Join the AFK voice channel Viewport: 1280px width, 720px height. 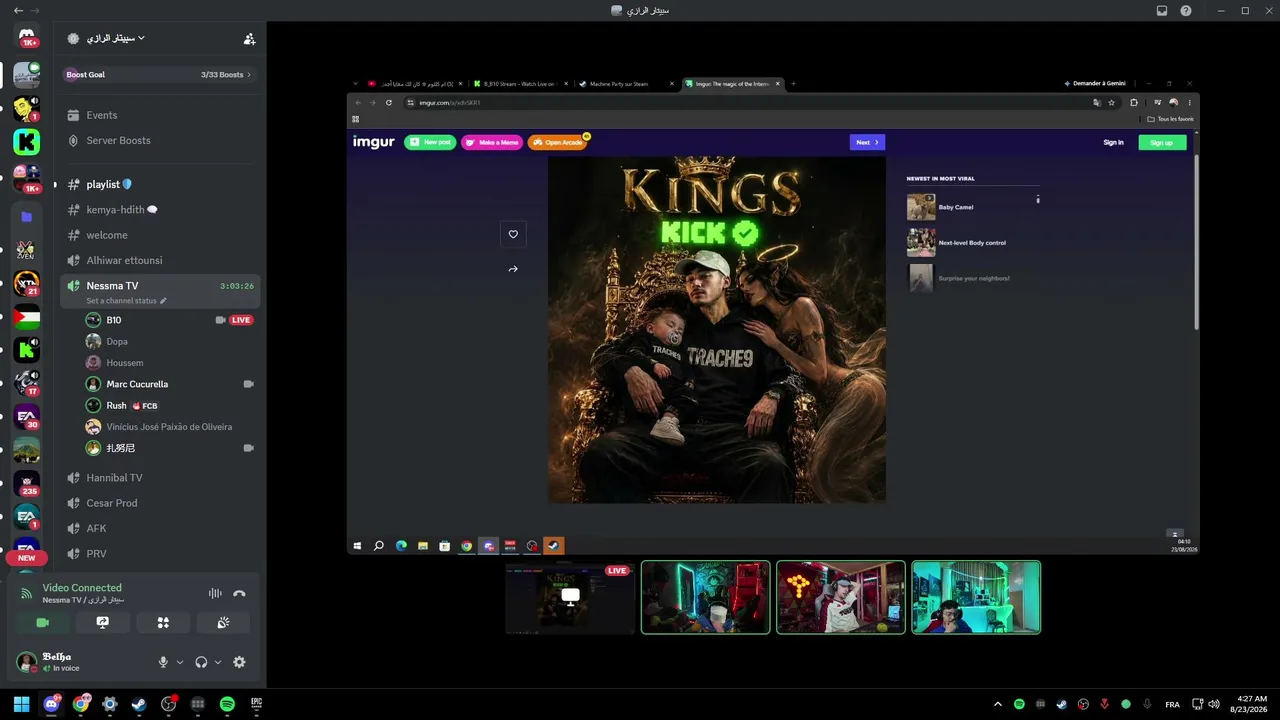(x=160, y=528)
